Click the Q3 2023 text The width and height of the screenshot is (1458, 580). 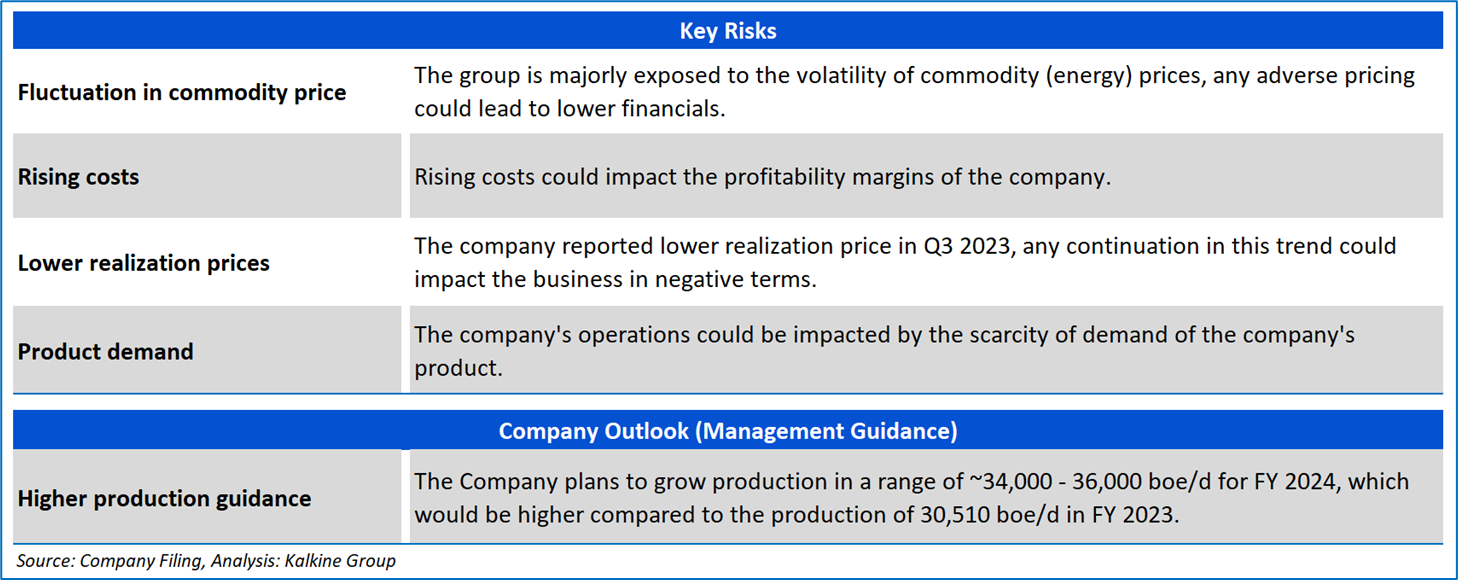(x=972, y=246)
